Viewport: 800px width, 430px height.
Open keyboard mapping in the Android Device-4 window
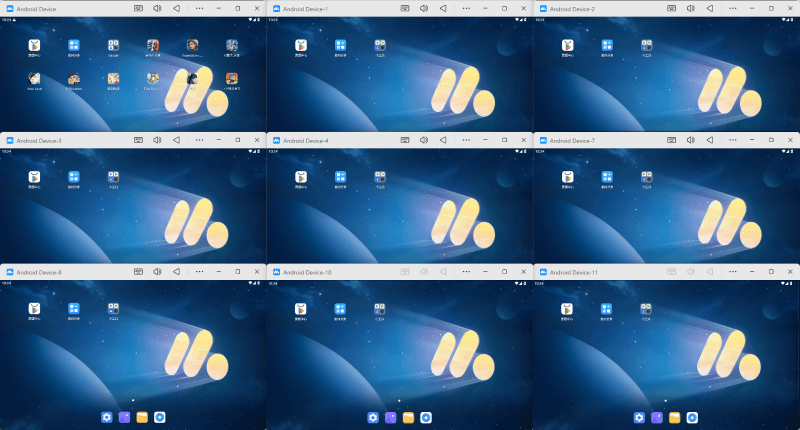click(x=405, y=140)
